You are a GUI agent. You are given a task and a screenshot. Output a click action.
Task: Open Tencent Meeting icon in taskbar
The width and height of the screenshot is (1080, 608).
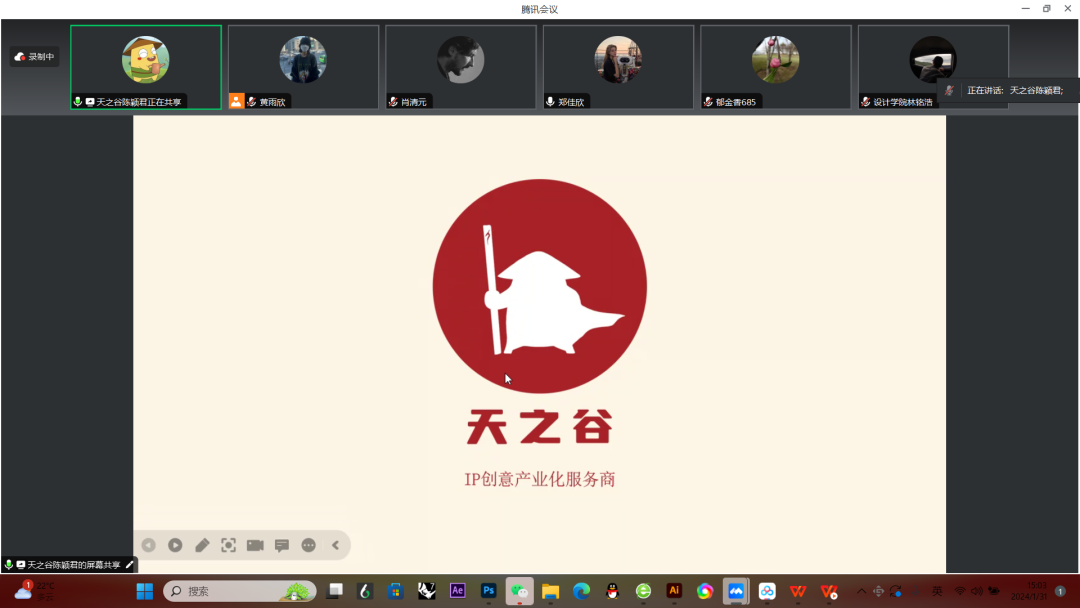(736, 591)
